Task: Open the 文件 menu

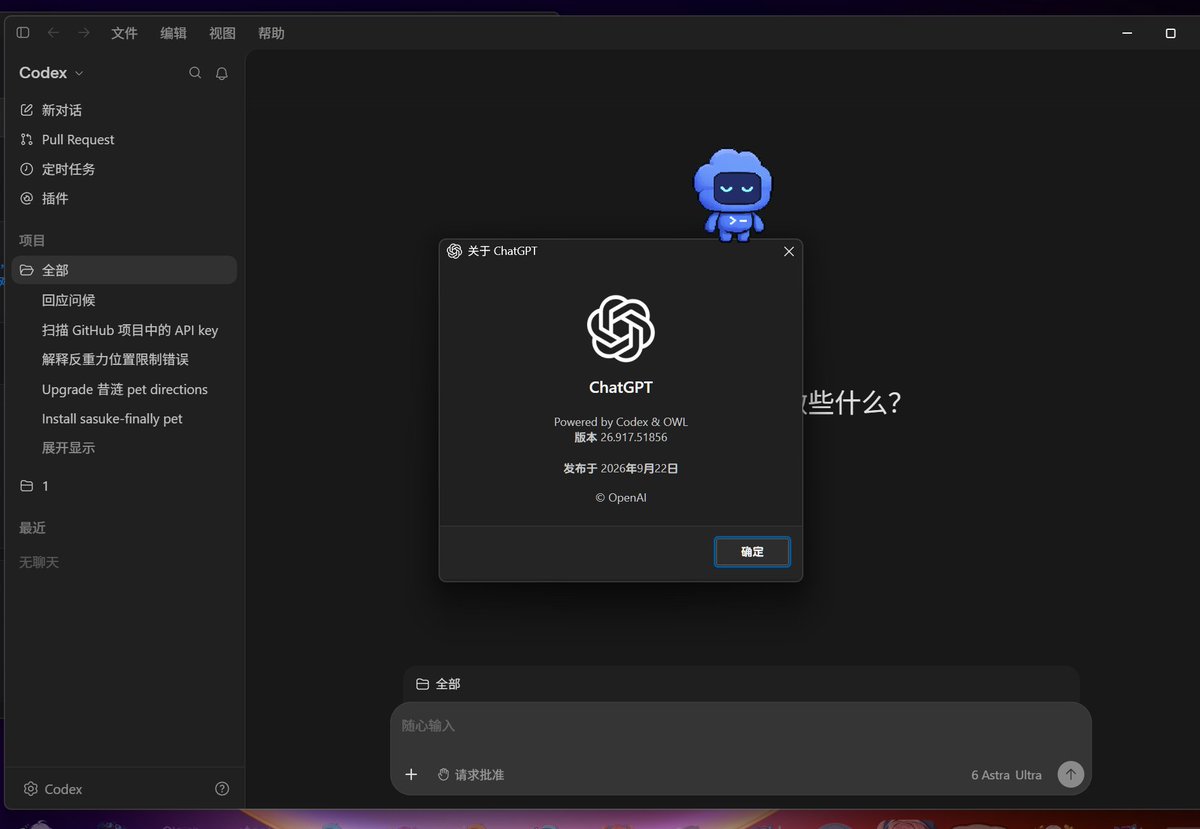Action: 124,33
